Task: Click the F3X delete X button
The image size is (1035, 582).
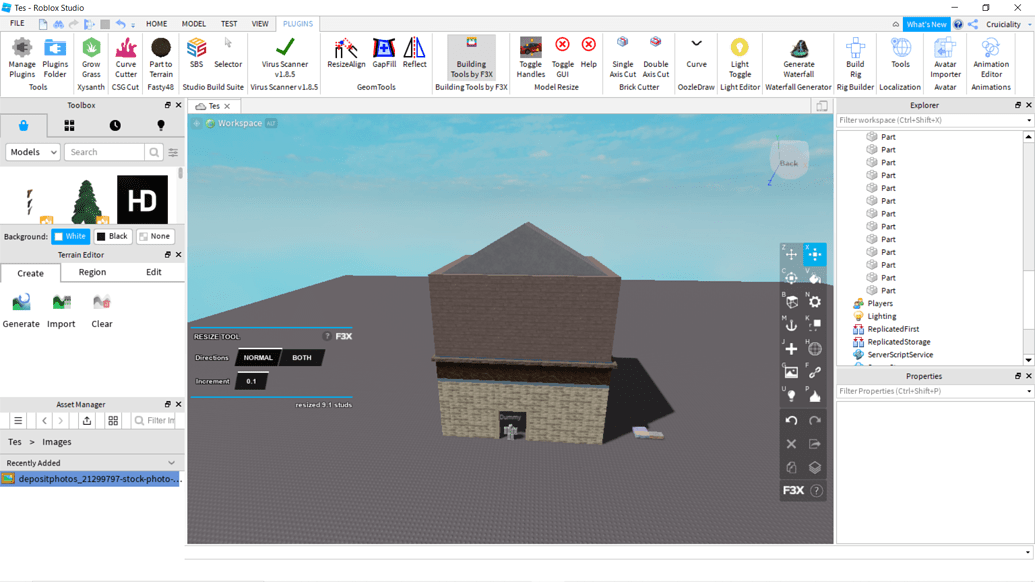Action: pyautogui.click(x=791, y=444)
